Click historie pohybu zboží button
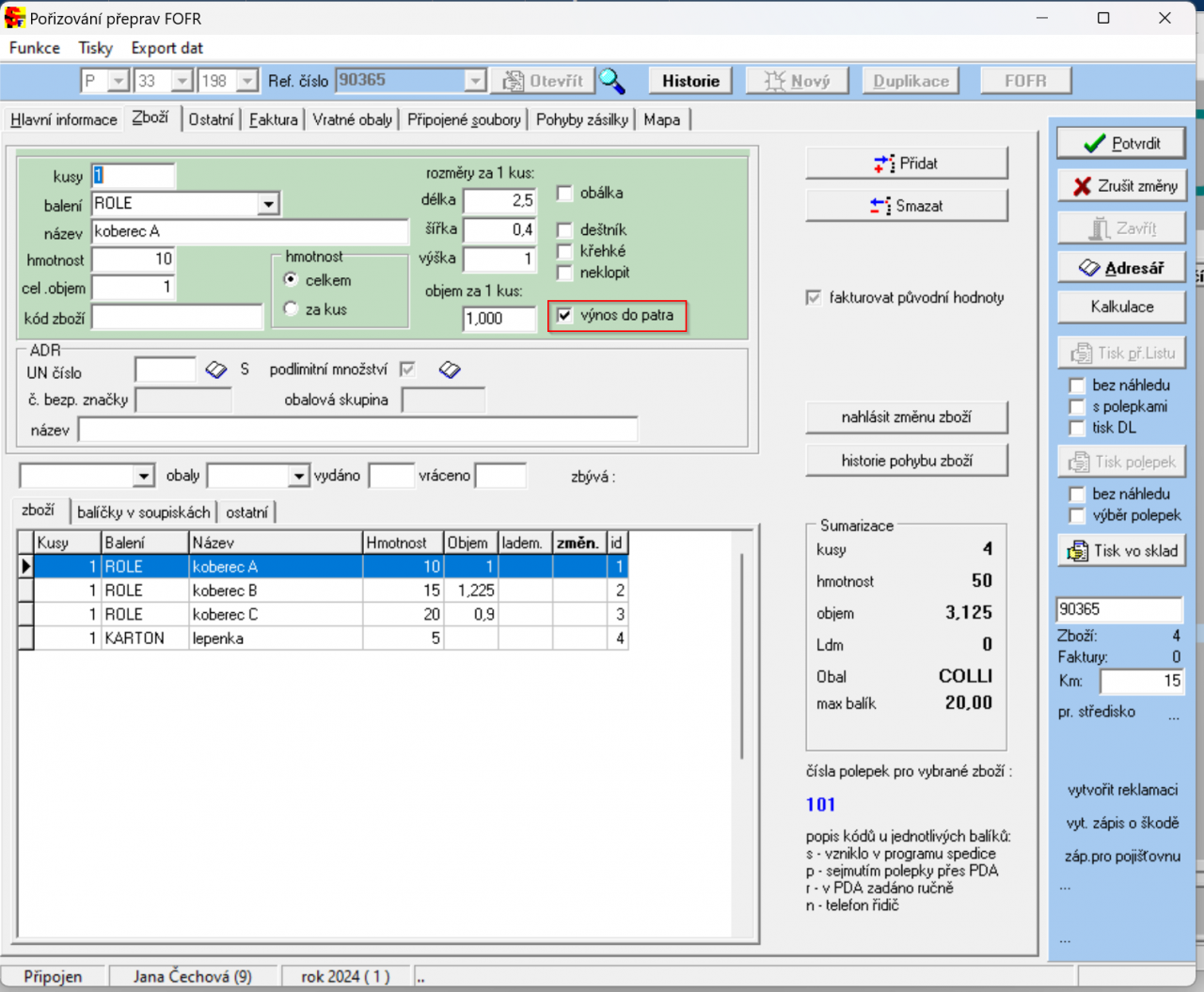Image resolution: width=1204 pixels, height=992 pixels. [x=906, y=461]
